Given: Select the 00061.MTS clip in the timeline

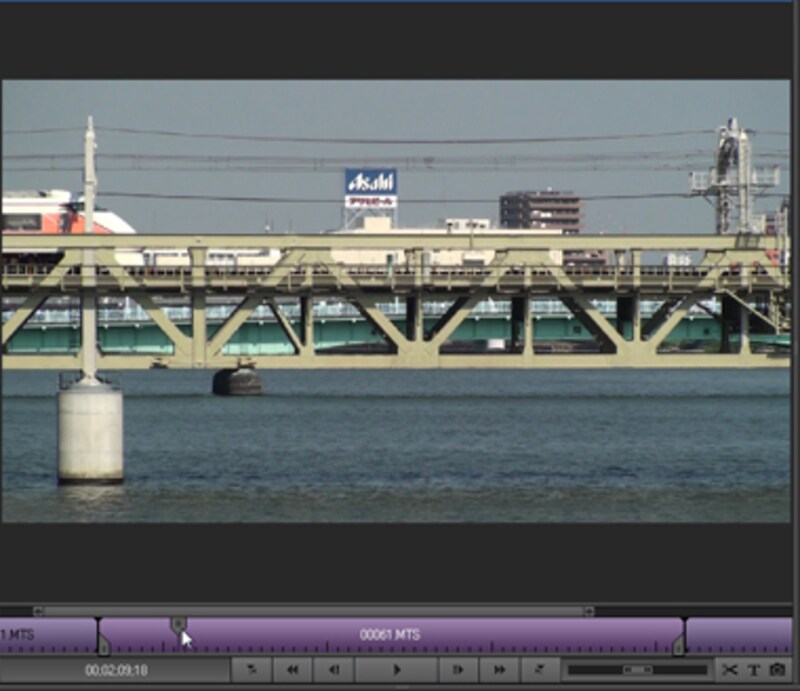Looking at the screenshot, I should (390, 635).
